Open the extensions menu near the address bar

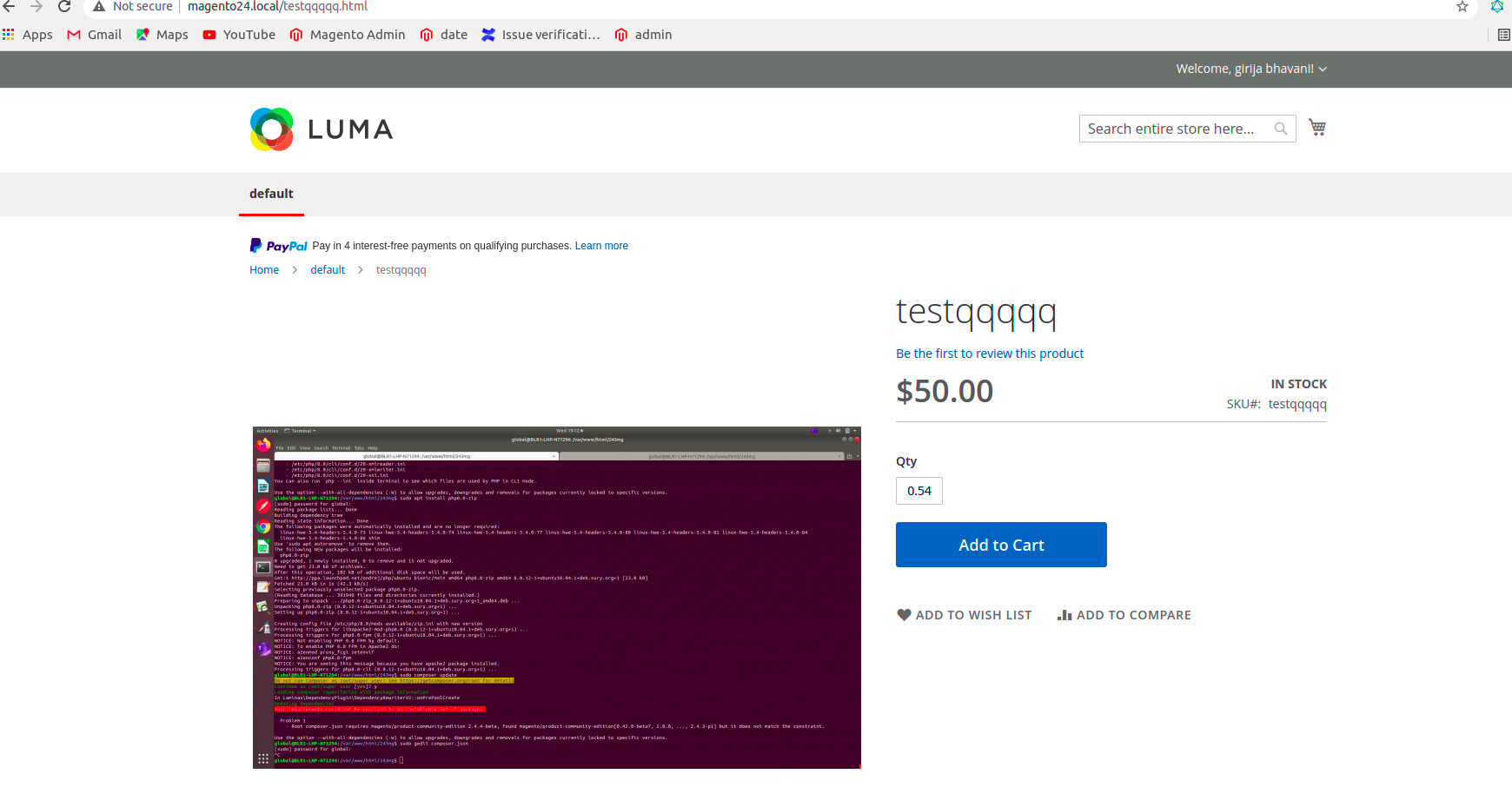click(x=1497, y=6)
